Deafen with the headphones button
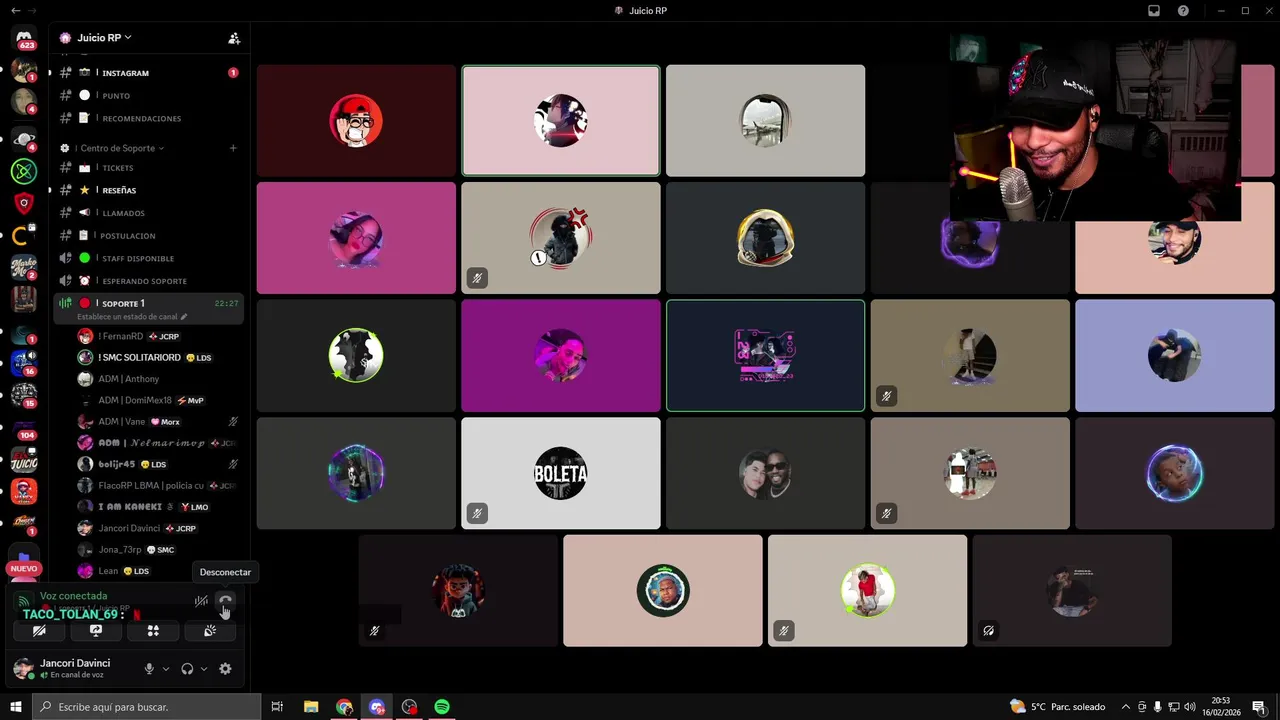The image size is (1280, 720). pyautogui.click(x=187, y=668)
